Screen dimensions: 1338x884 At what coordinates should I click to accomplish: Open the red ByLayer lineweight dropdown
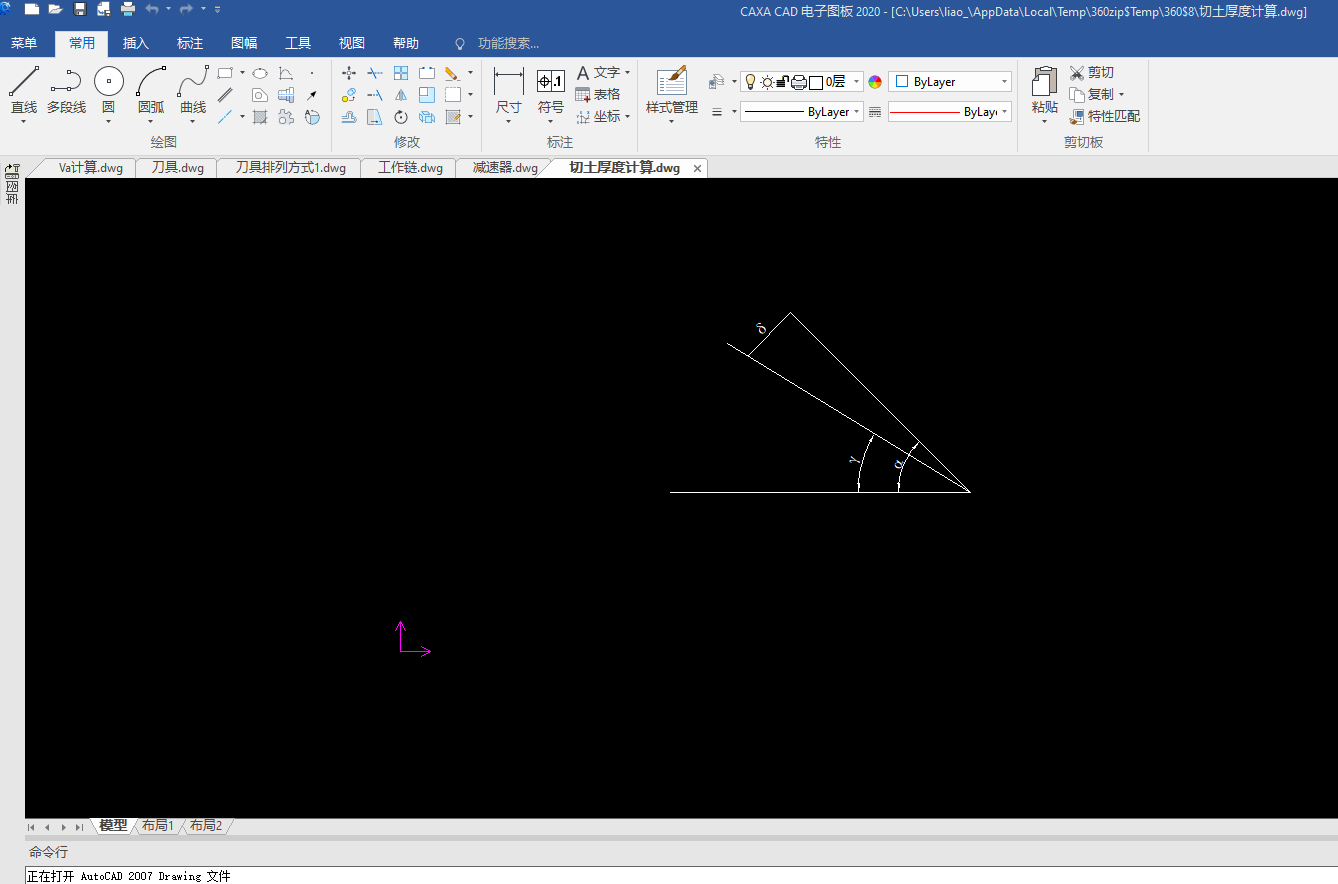pyautogui.click(x=950, y=112)
